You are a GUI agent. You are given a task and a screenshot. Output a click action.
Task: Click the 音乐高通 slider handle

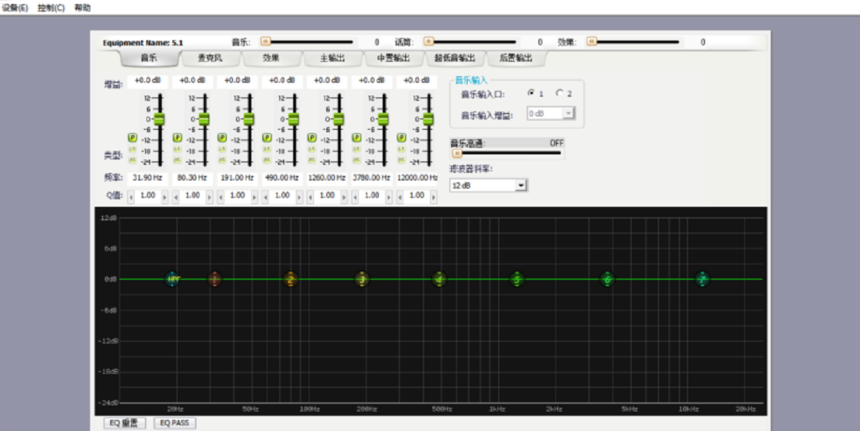click(456, 154)
